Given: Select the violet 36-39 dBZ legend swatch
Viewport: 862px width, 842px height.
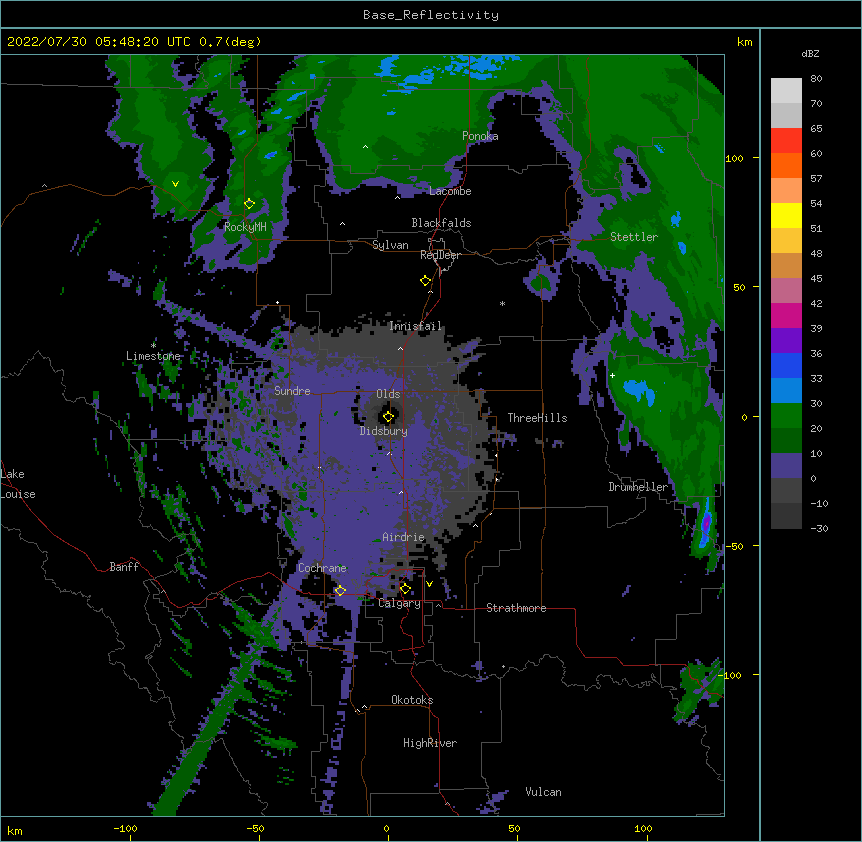Looking at the screenshot, I should pyautogui.click(x=786, y=341).
